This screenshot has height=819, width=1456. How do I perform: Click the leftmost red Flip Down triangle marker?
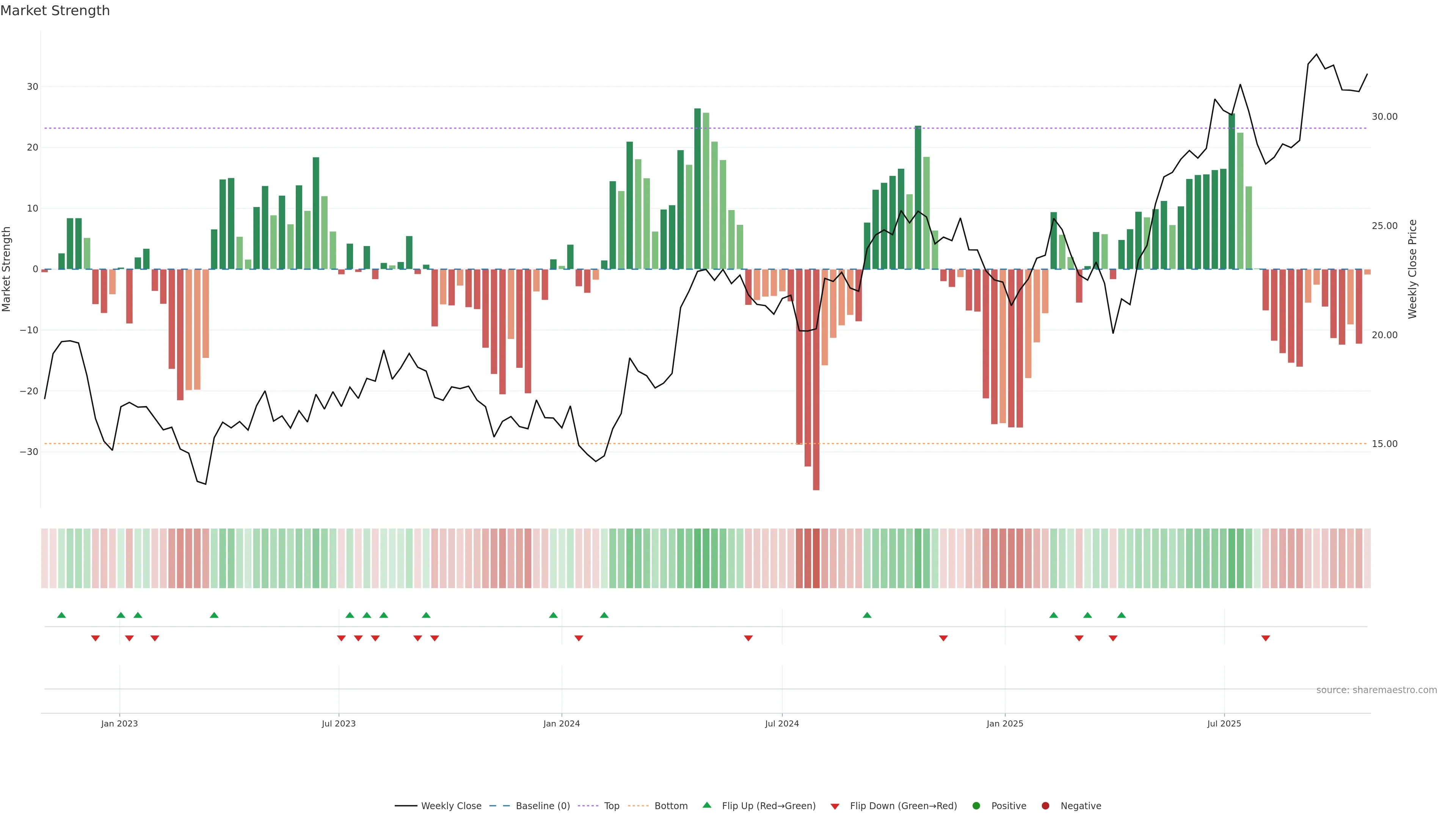point(96,638)
